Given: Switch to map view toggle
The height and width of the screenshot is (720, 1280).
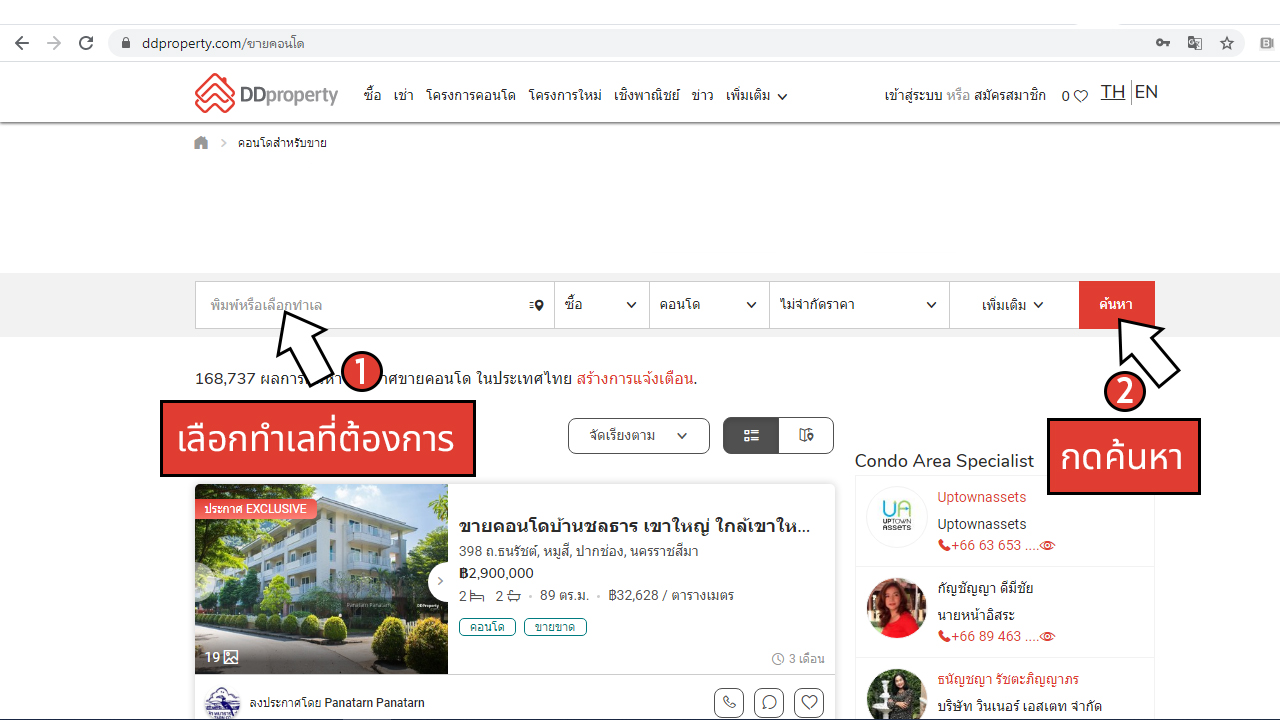Looking at the screenshot, I should (x=806, y=436).
